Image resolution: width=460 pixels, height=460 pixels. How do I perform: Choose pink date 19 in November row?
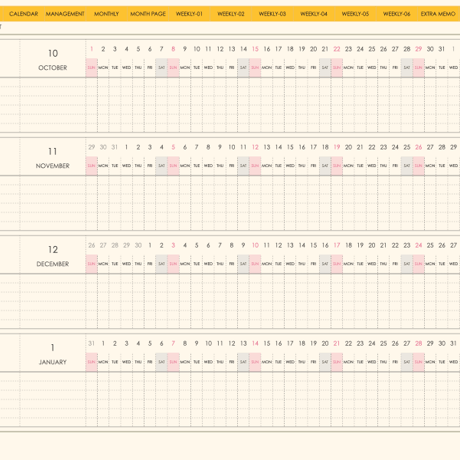pos(337,147)
